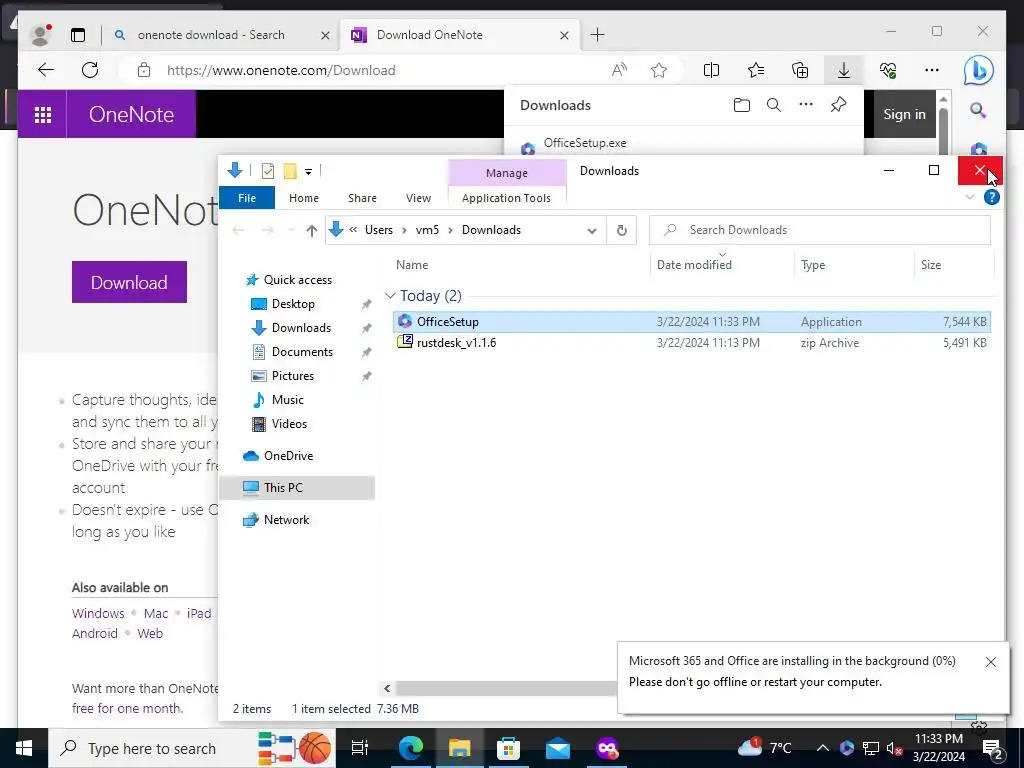Open the Application Tools tab

(x=506, y=198)
